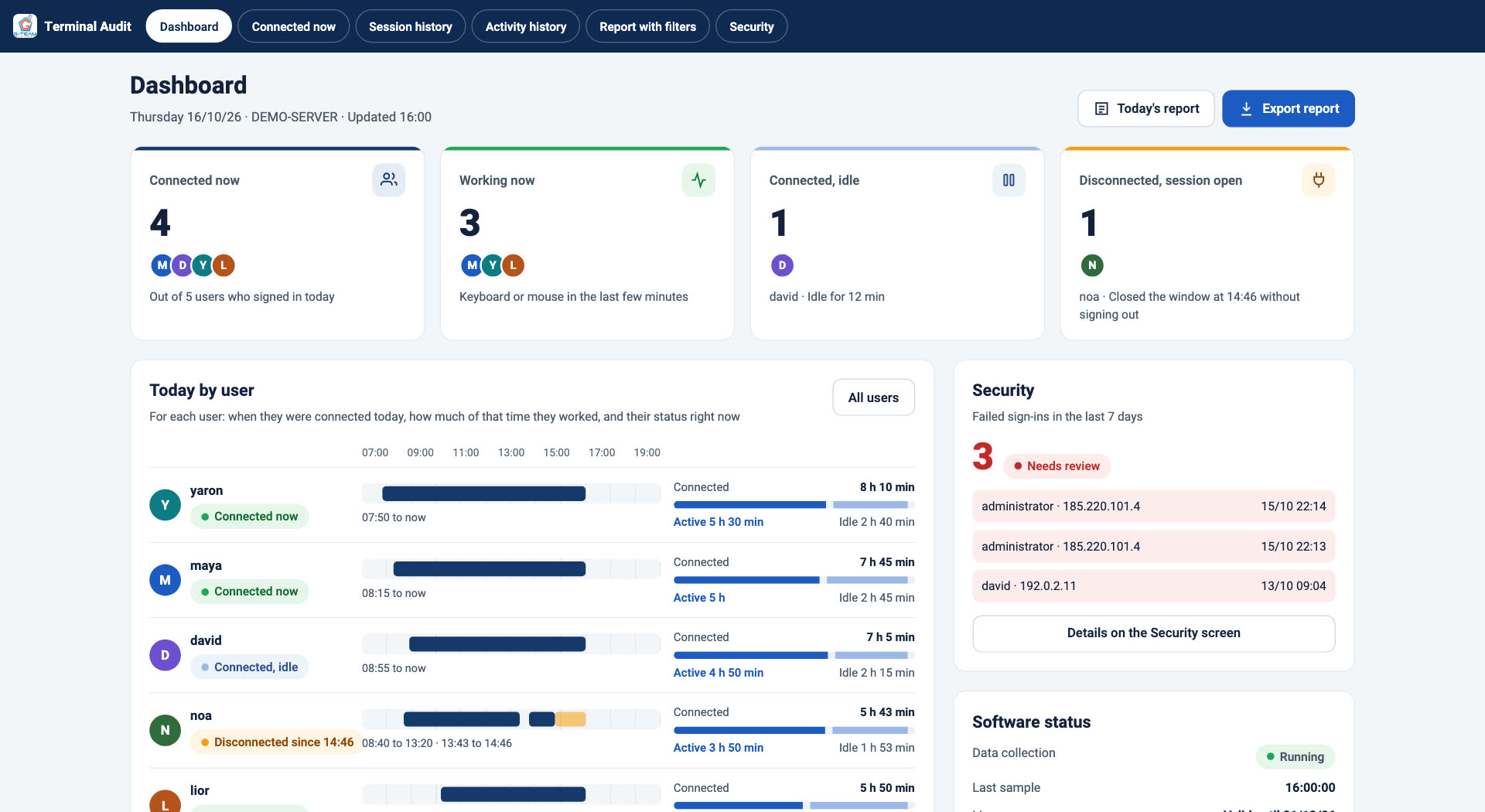Click the M avatar in Connected now card
The width and height of the screenshot is (1485, 812).
coord(162,265)
